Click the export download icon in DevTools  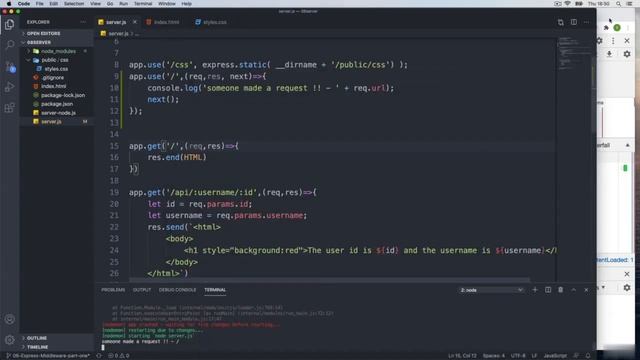[609, 54]
